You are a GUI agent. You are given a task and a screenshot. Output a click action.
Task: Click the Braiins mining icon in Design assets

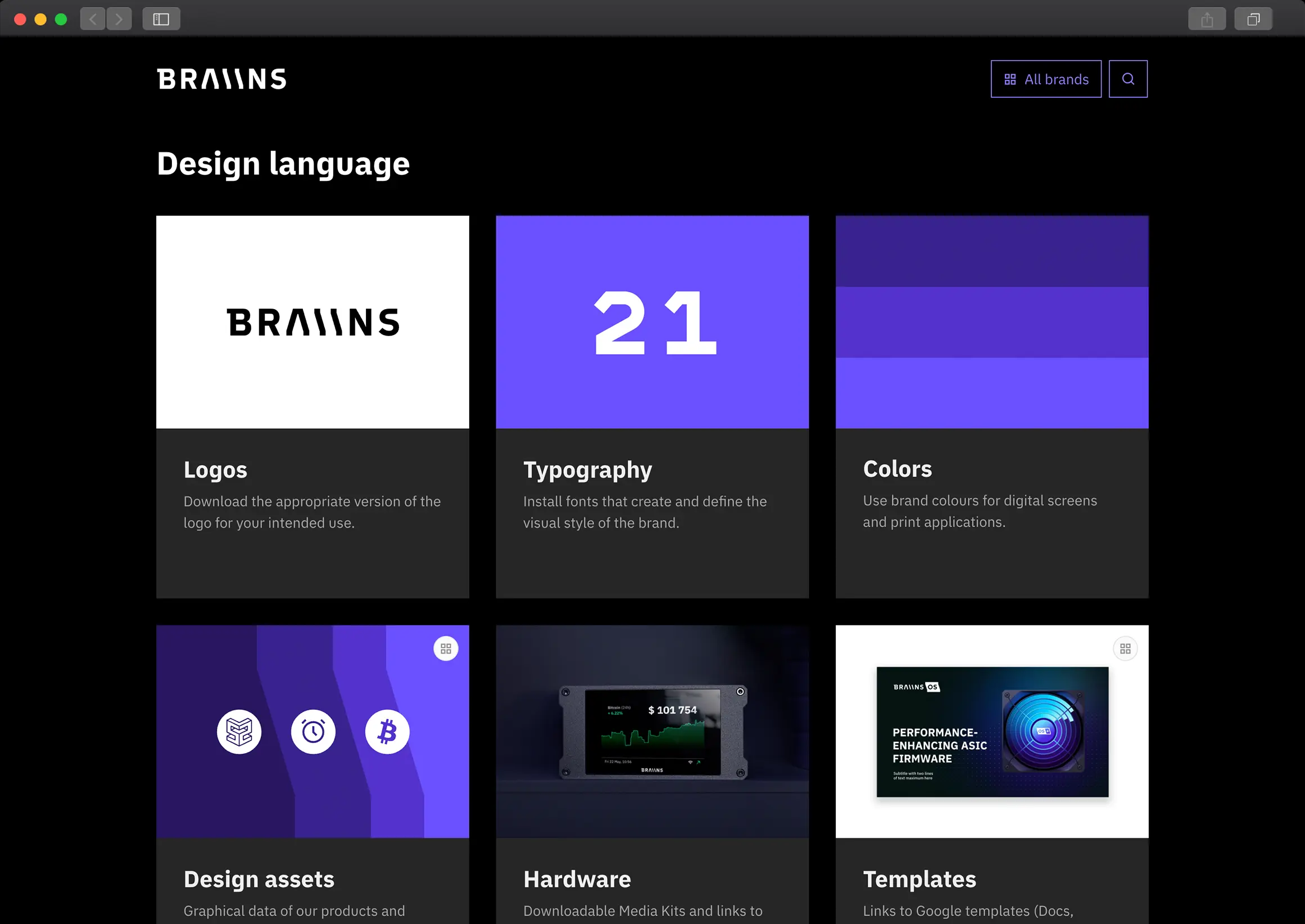tap(239, 732)
